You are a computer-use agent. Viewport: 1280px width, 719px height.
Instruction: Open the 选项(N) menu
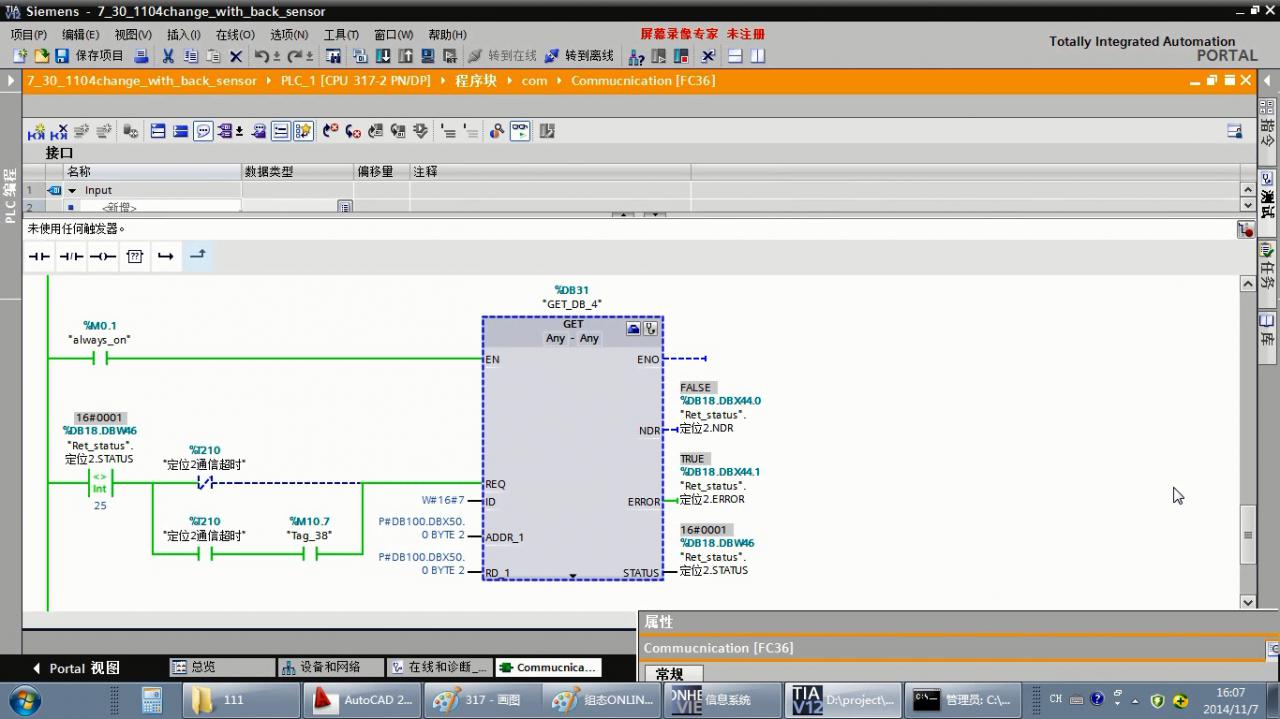point(289,34)
